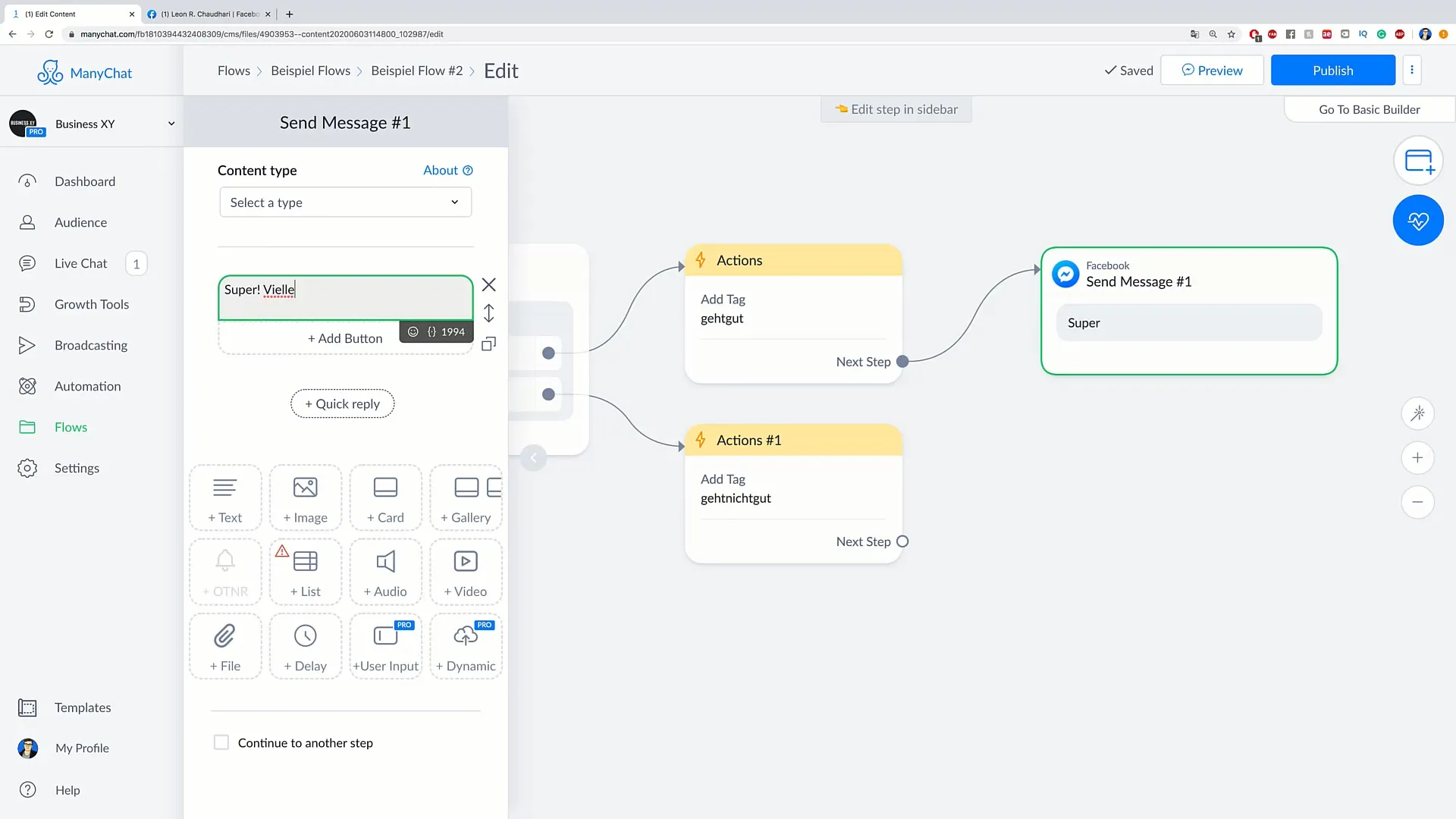Viewport: 1456px width, 819px height.
Task: Click the Add Quick Reply button
Action: click(x=343, y=403)
